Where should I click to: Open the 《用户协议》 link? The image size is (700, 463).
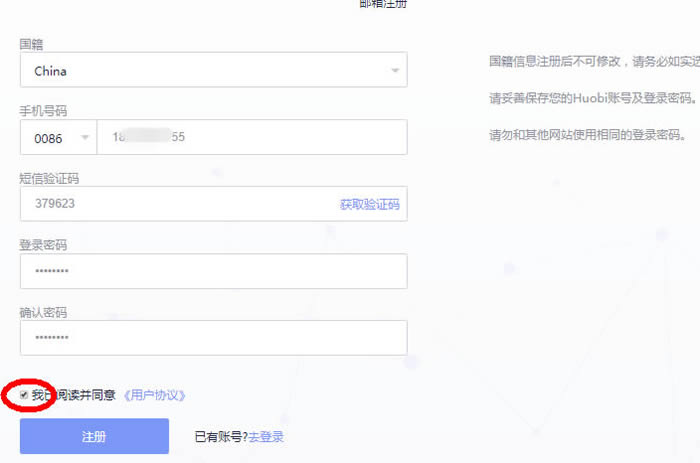155,396
